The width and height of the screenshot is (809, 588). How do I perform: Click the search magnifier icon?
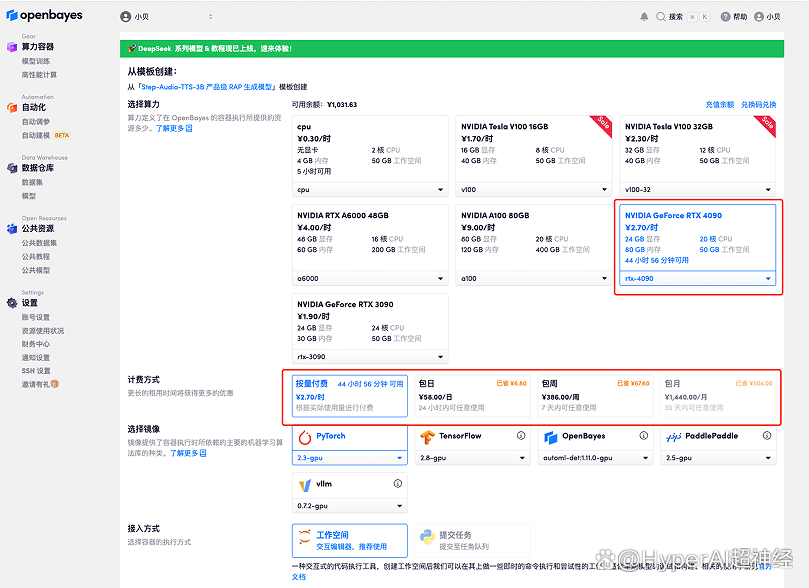coord(660,17)
